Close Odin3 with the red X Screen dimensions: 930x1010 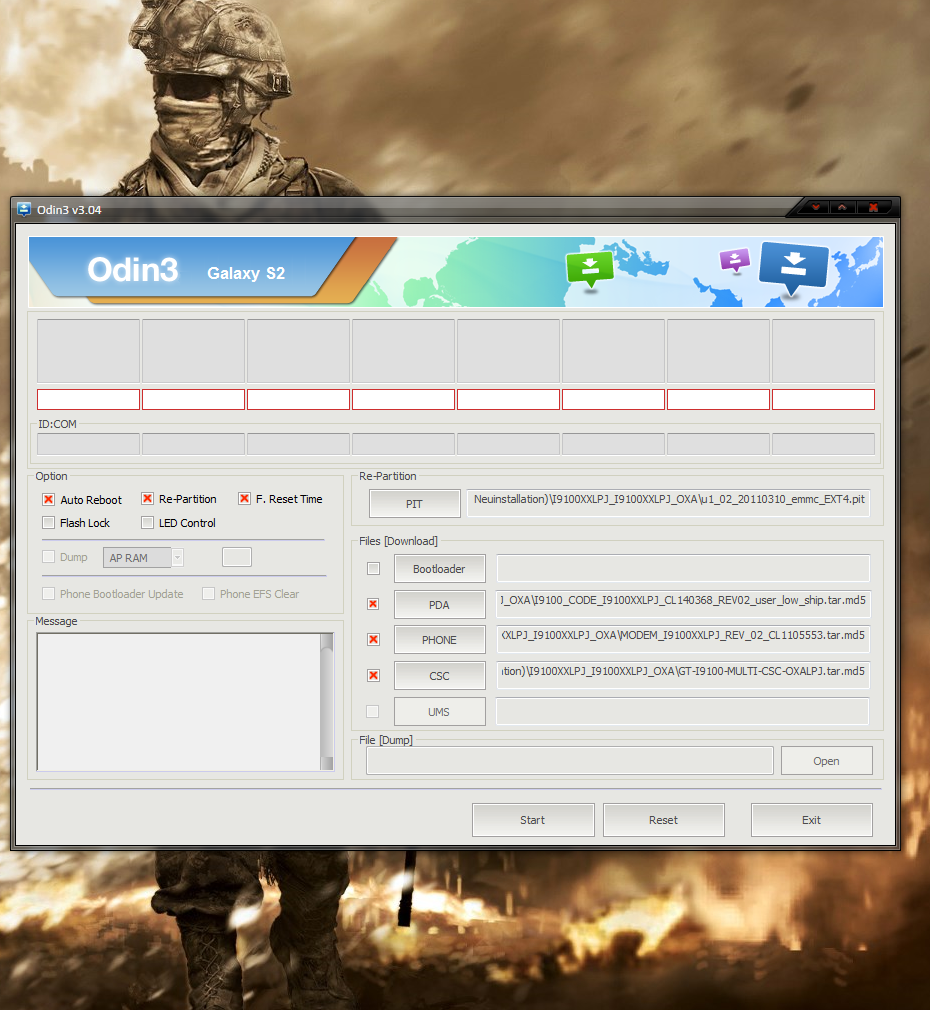click(873, 207)
